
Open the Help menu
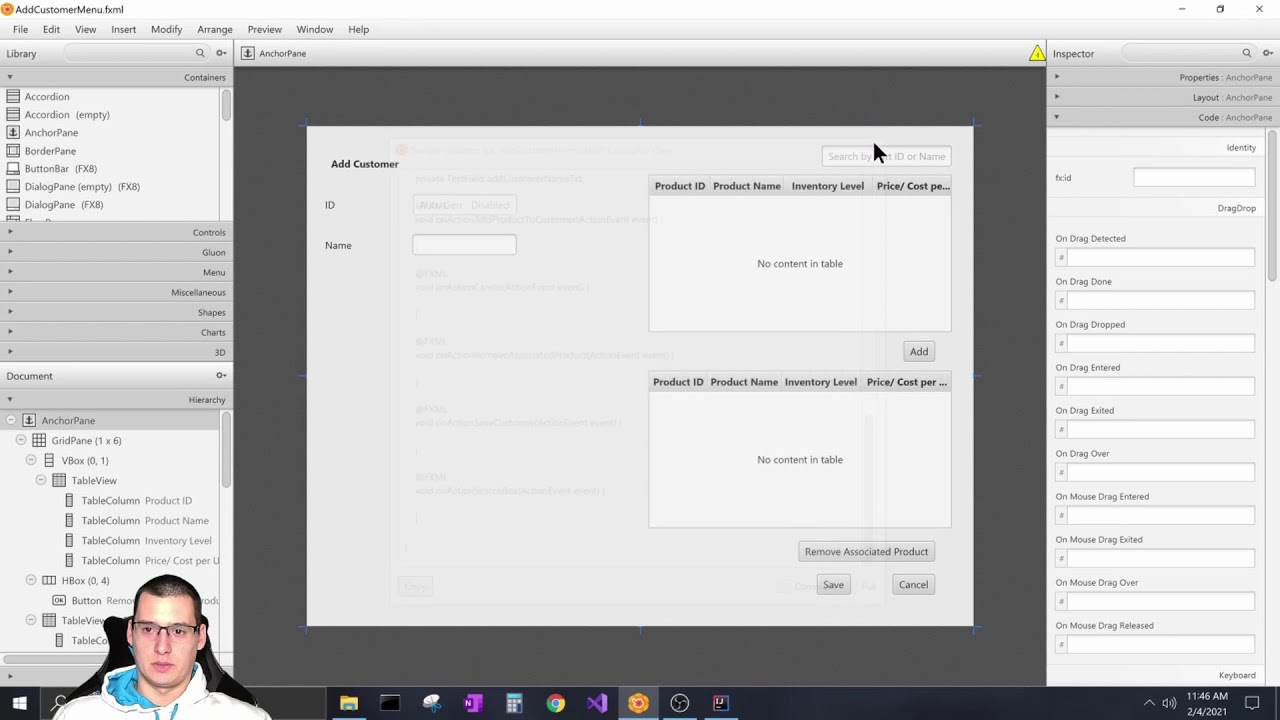(358, 29)
